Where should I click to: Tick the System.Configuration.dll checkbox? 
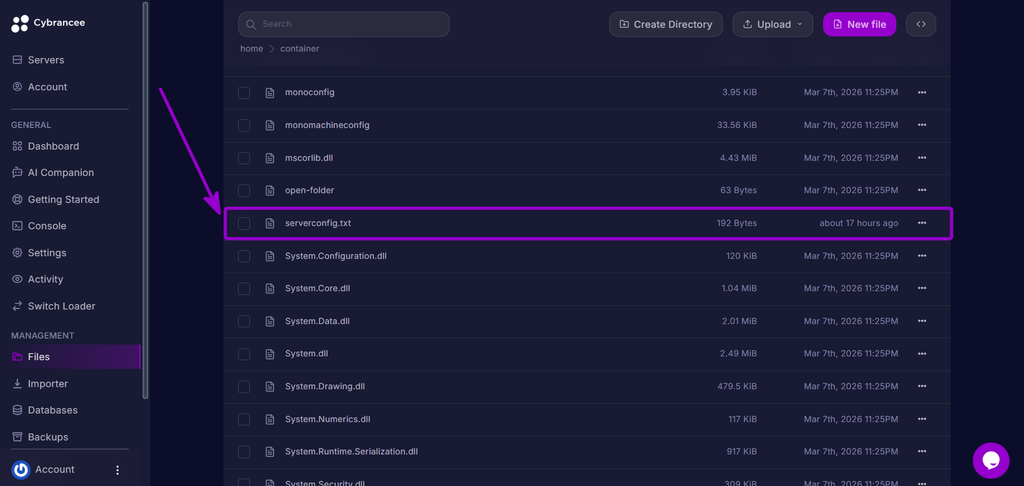244,256
